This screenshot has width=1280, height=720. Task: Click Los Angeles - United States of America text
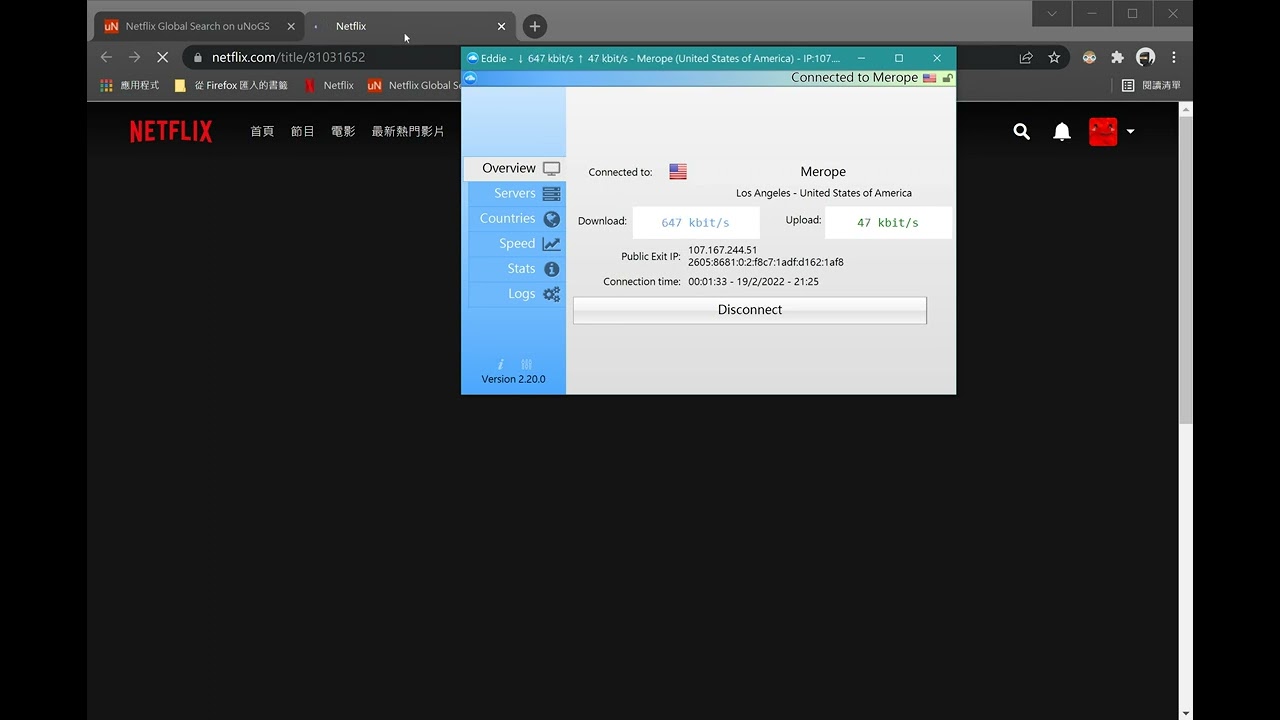[824, 193]
